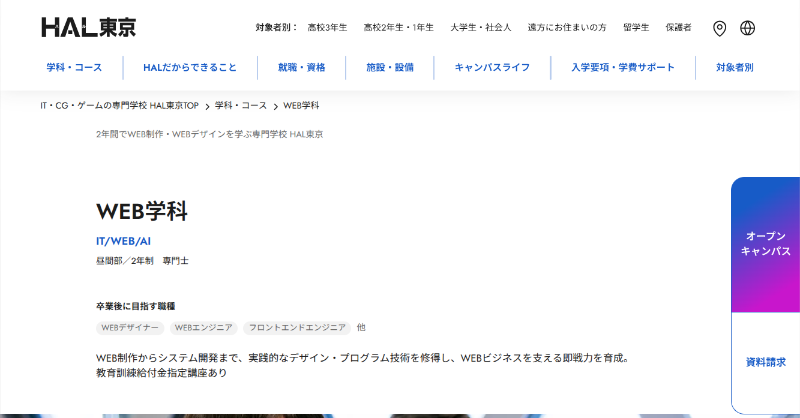
Task: Go to the HAL東京TOP breadcrumb link
Action: pos(119,106)
